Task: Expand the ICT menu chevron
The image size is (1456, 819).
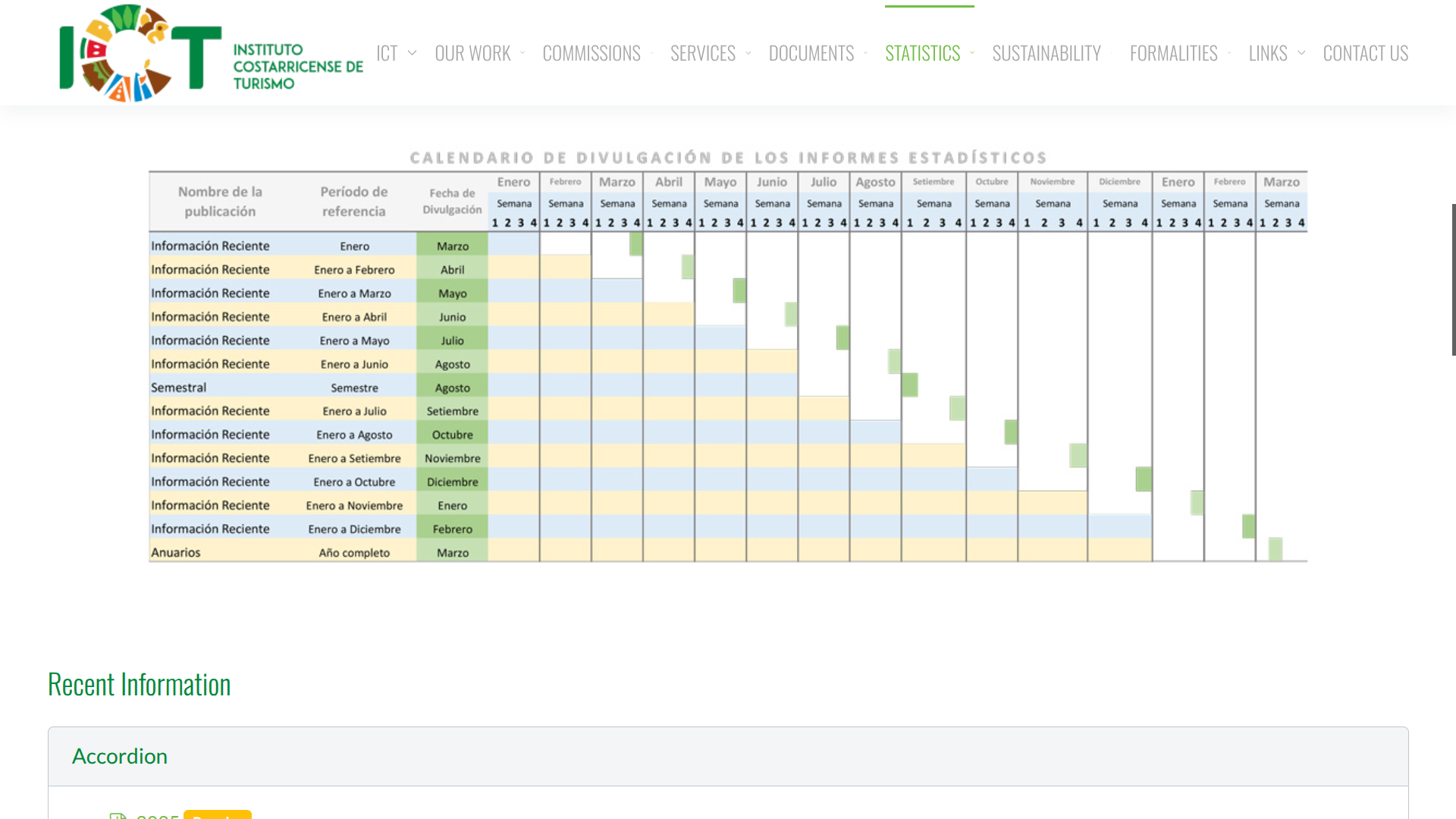Action: (x=412, y=53)
